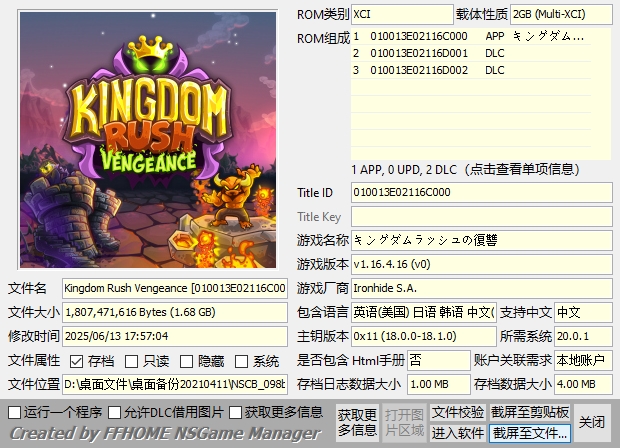Click the 文件大小 field

pyautogui.click(x=175, y=312)
